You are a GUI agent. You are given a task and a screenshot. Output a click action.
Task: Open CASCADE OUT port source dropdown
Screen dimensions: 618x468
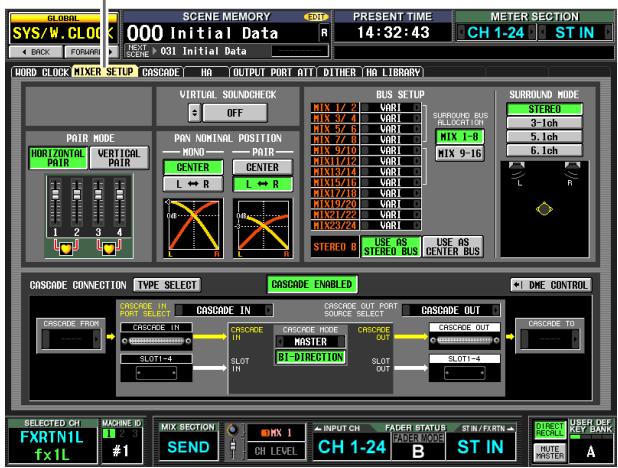(x=451, y=310)
